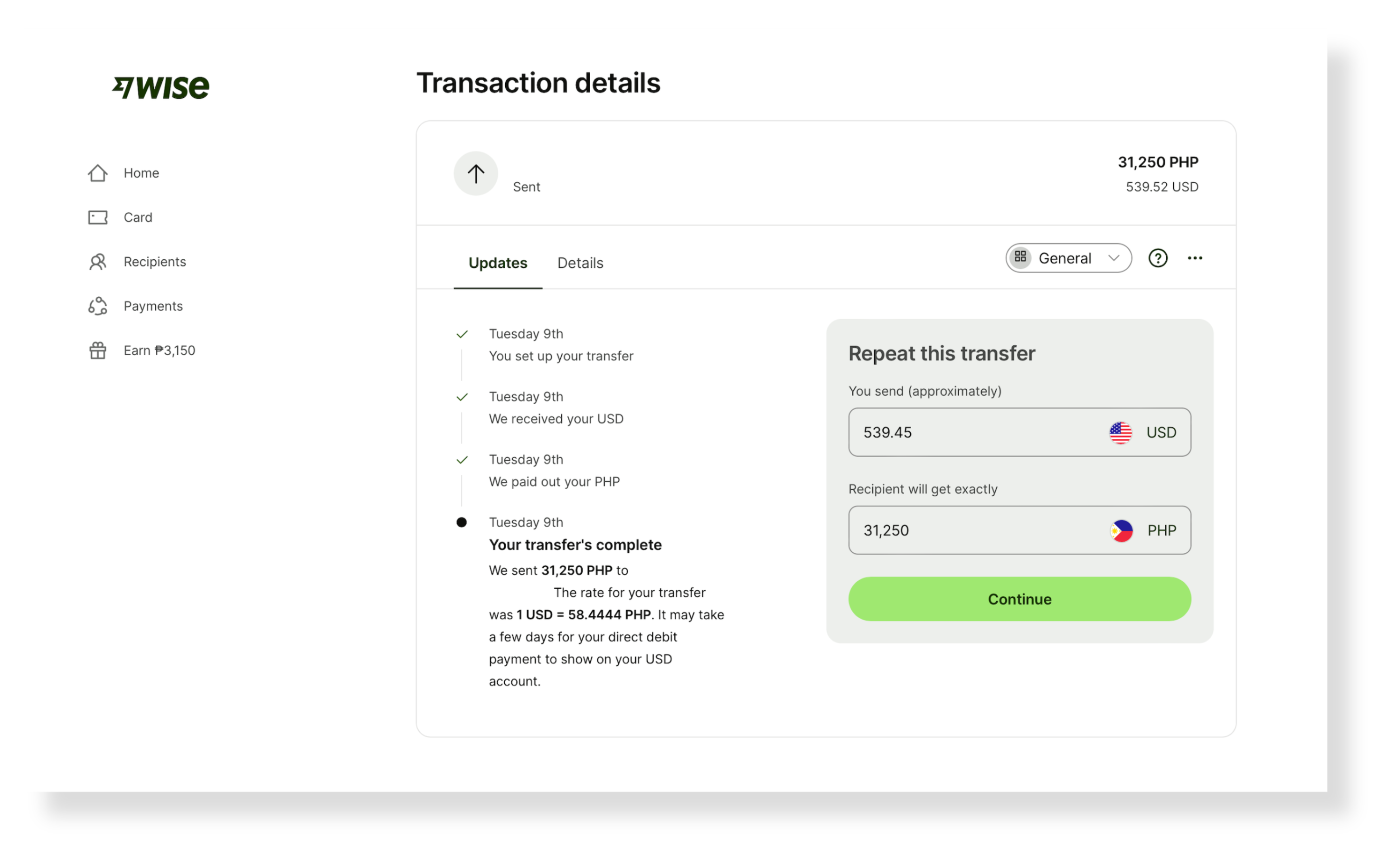Click the sent transfer arrow icon
The width and height of the screenshot is (1396, 868).
click(x=476, y=173)
